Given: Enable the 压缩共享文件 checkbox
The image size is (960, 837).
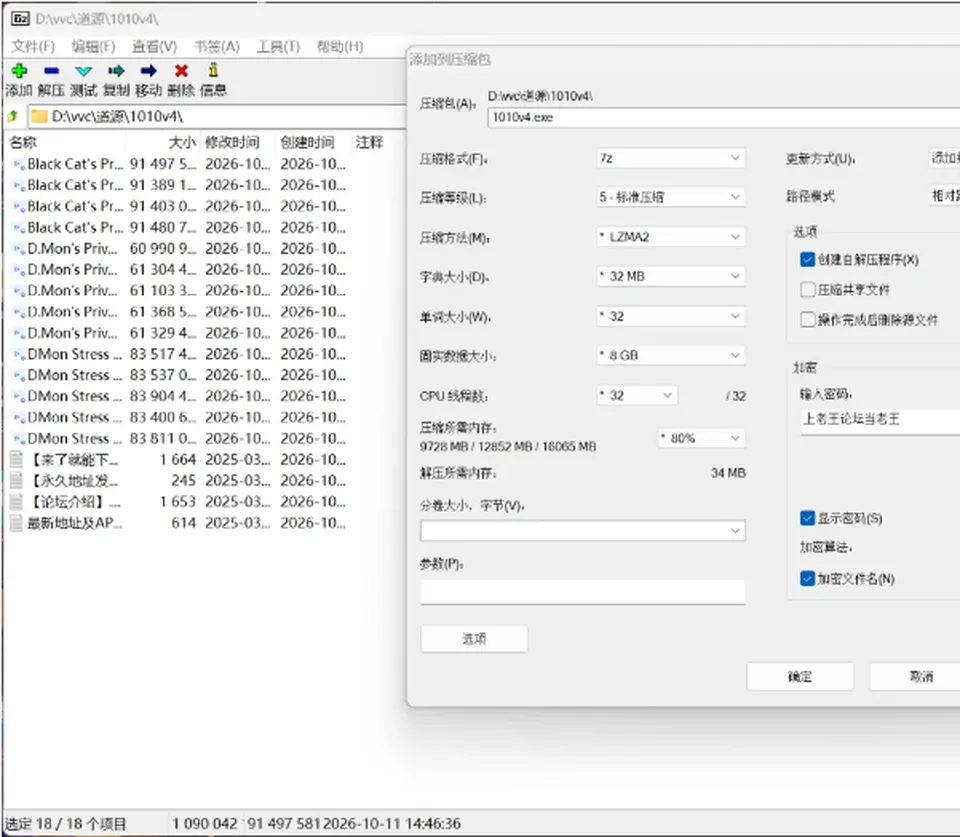Looking at the screenshot, I should (808, 290).
